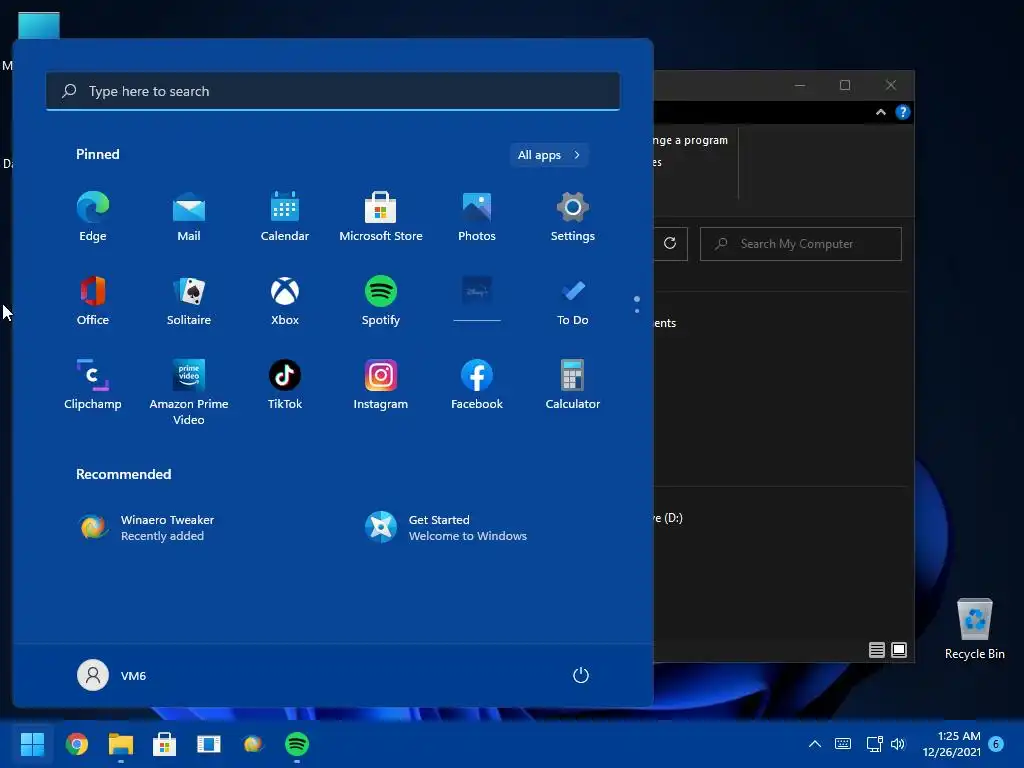Open the All apps list
Image resolution: width=1024 pixels, height=768 pixels.
(x=549, y=155)
